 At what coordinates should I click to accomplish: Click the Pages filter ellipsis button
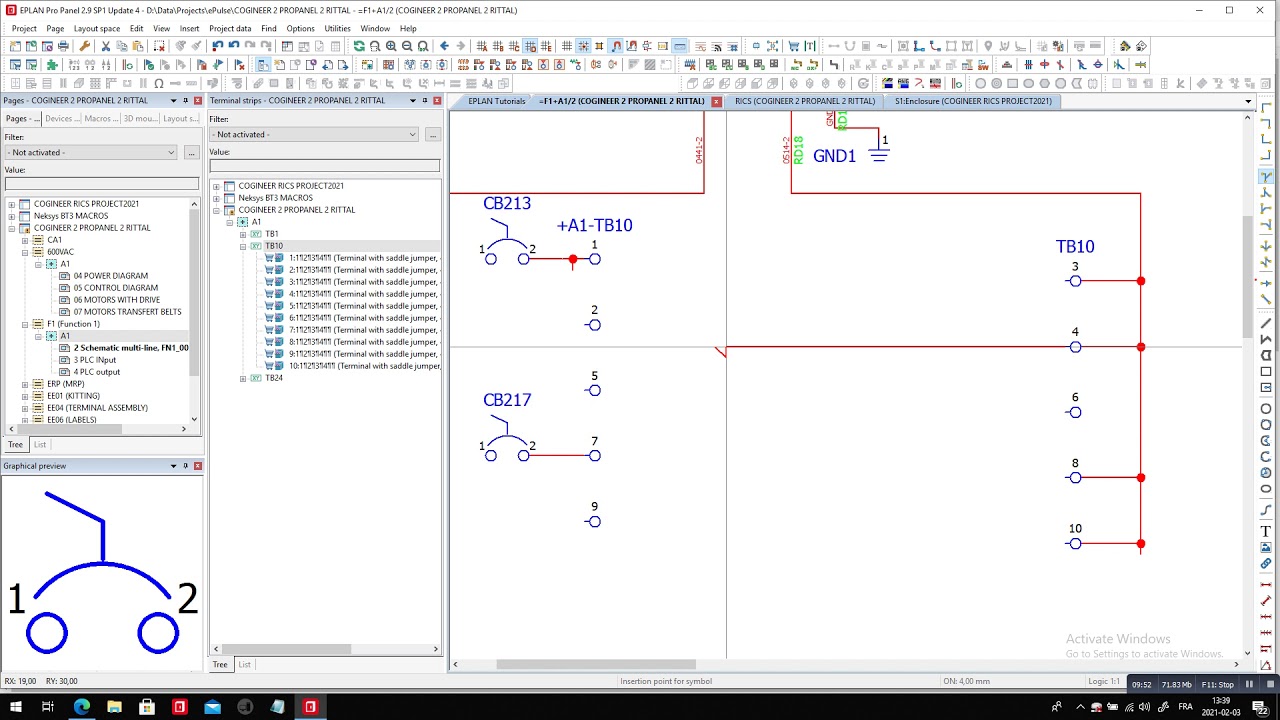[191, 152]
